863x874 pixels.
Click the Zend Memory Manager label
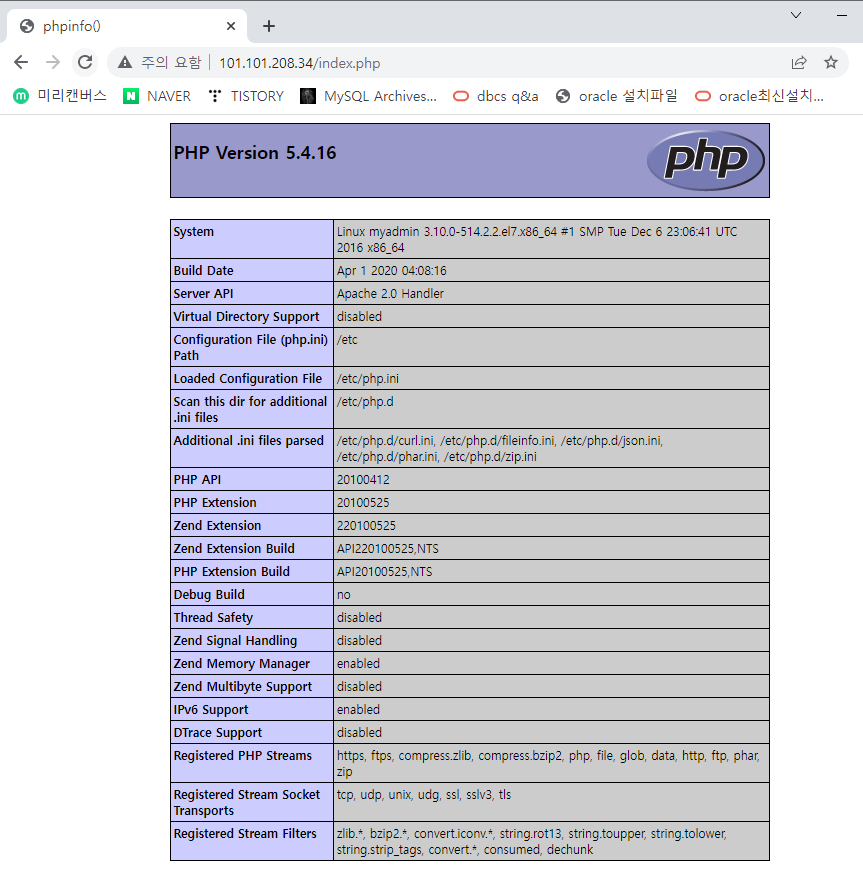coord(241,664)
